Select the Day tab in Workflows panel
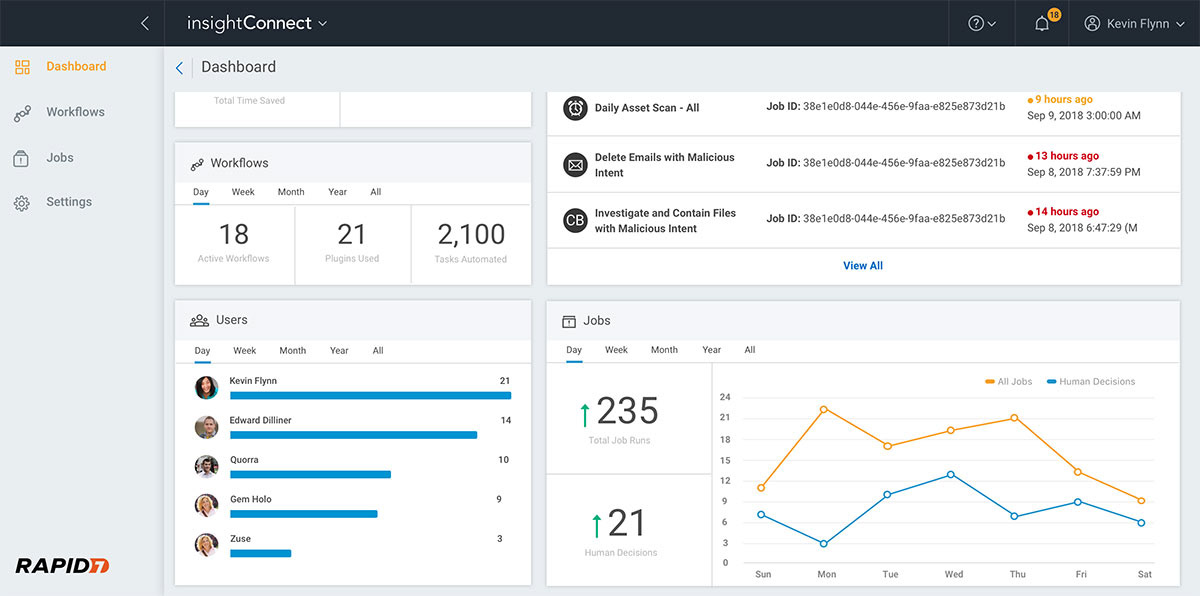Image resolution: width=1200 pixels, height=596 pixels. coord(201,192)
